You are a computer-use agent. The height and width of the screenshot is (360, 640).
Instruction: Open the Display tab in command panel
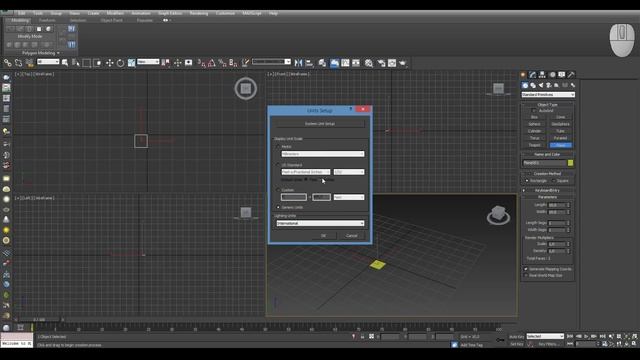562,75
